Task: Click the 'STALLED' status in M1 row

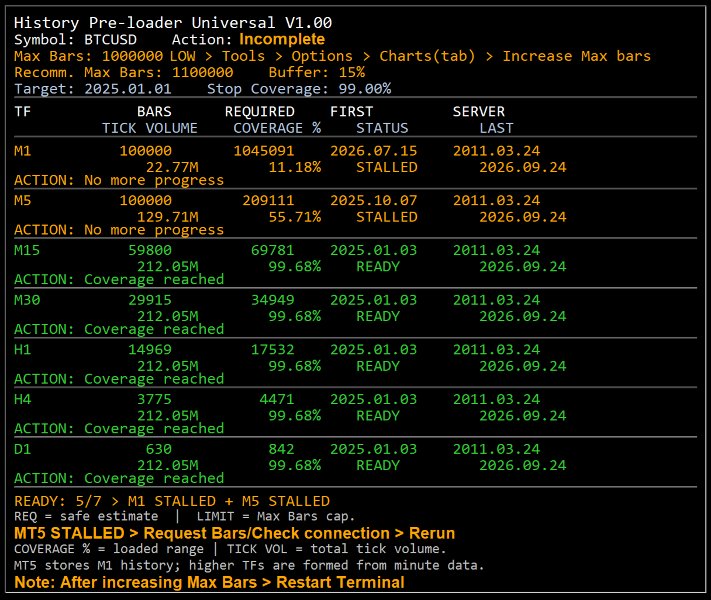Action: click(x=387, y=167)
